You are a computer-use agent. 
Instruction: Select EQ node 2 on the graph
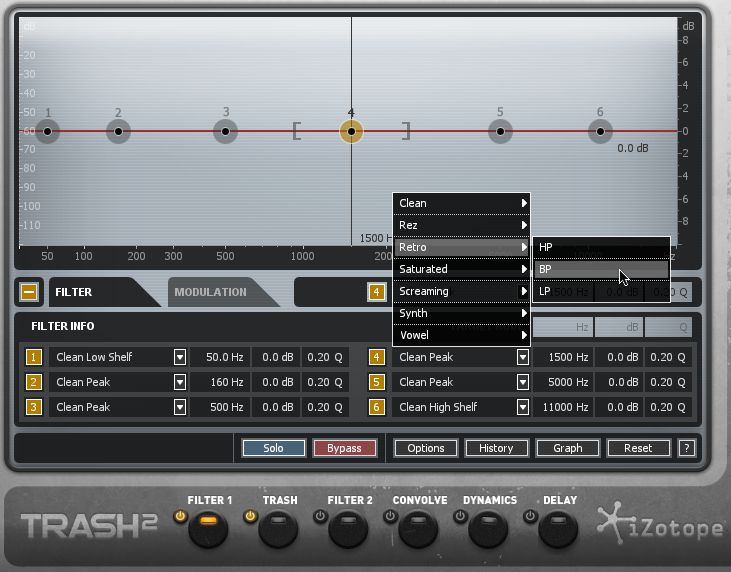tap(118, 131)
